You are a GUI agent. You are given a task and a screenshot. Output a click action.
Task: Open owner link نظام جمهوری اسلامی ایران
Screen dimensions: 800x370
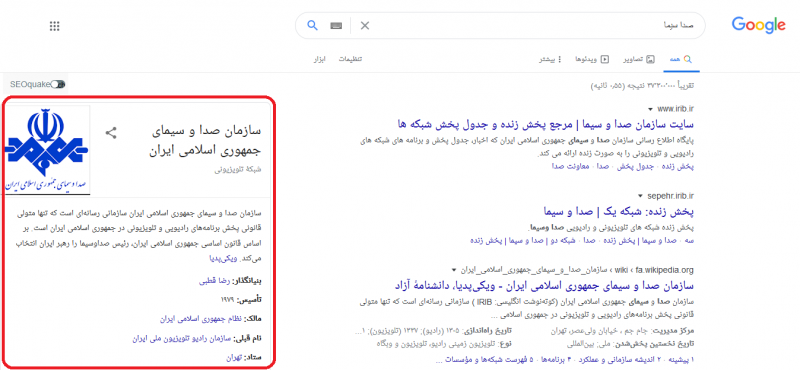coord(201,319)
